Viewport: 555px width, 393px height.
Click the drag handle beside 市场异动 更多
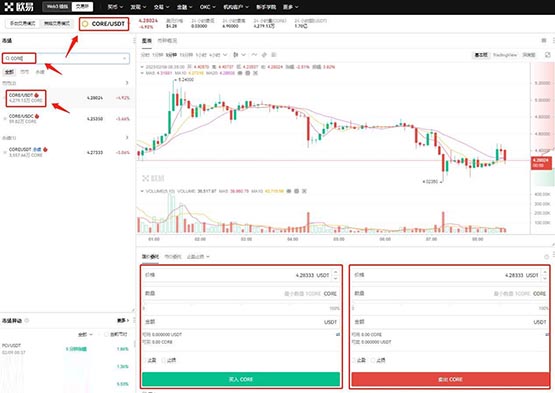[135, 320]
